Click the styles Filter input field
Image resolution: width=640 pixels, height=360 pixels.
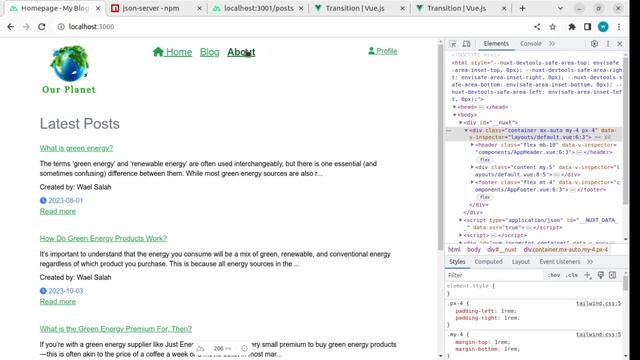495,275
